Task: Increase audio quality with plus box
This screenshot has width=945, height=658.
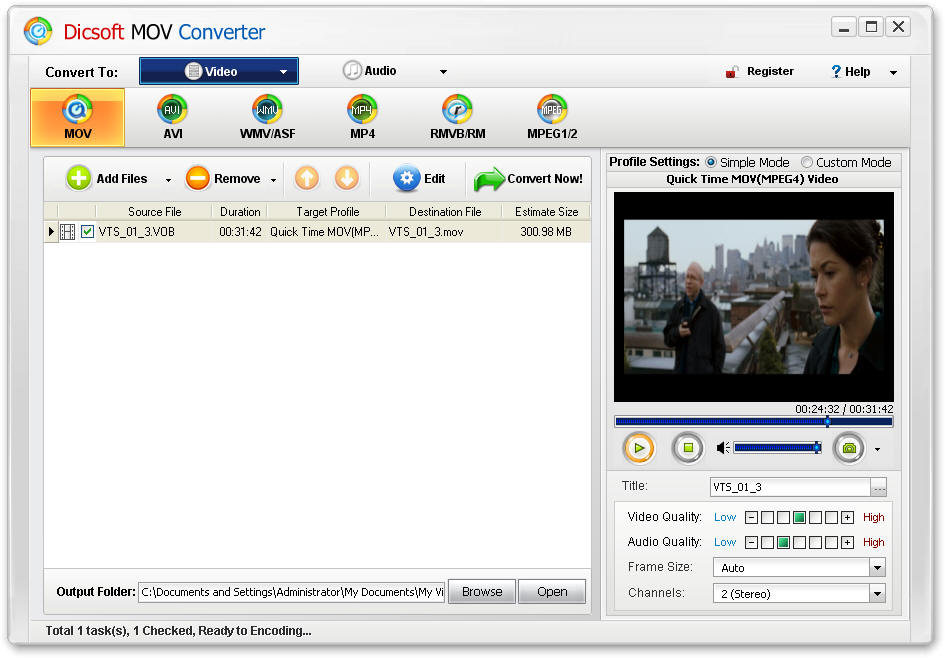Action: (847, 542)
